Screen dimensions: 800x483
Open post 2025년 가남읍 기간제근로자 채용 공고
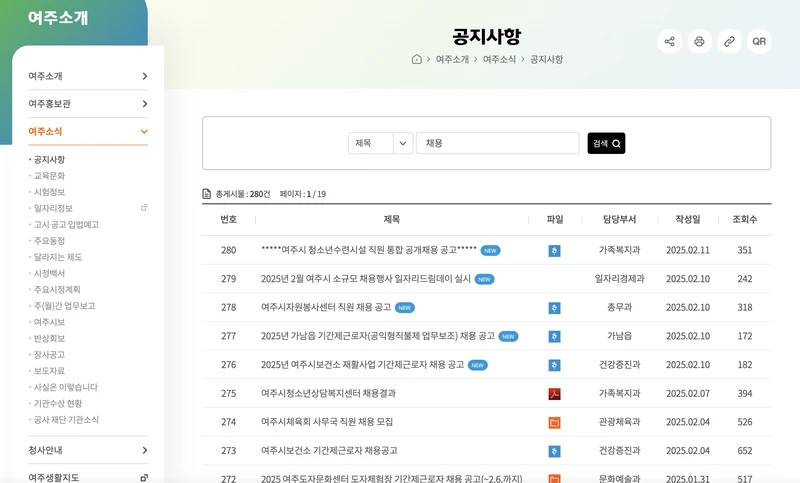tap(378, 336)
